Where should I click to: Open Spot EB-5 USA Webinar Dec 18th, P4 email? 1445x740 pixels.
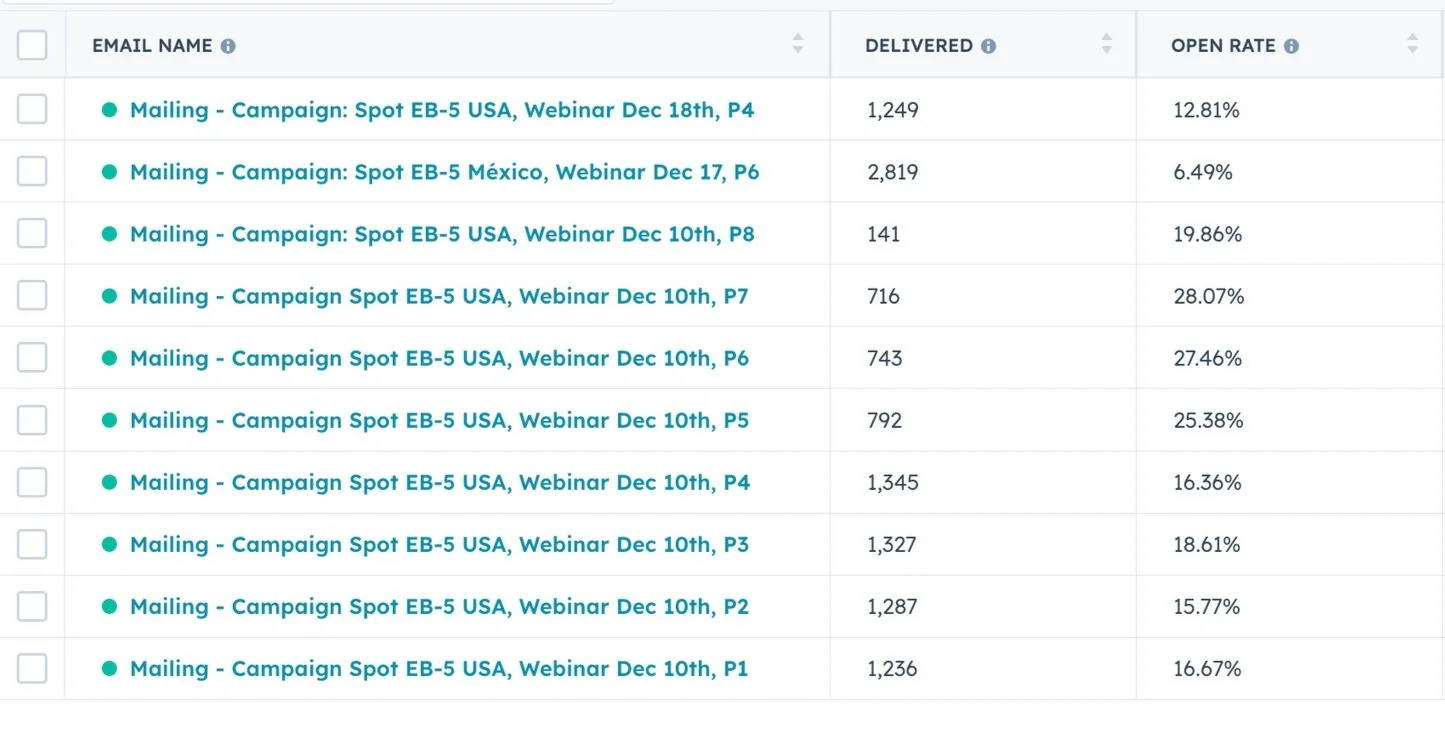tap(442, 110)
